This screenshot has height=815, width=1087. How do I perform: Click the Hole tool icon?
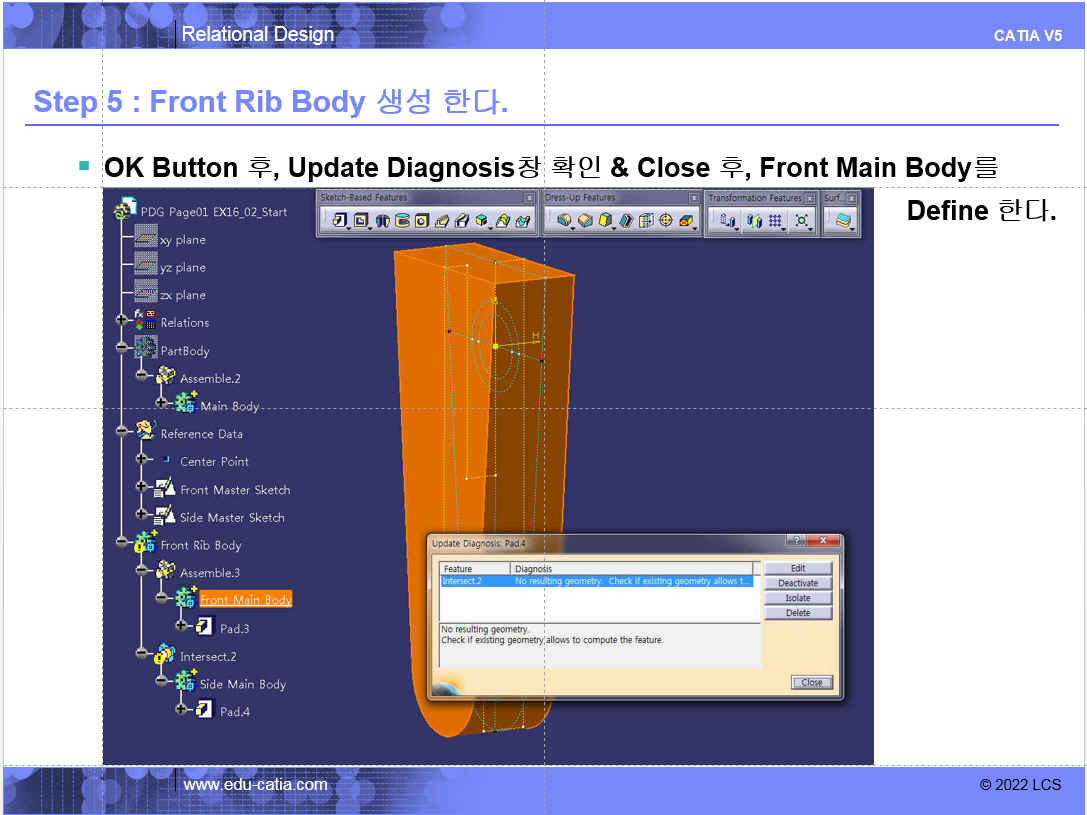point(422,220)
